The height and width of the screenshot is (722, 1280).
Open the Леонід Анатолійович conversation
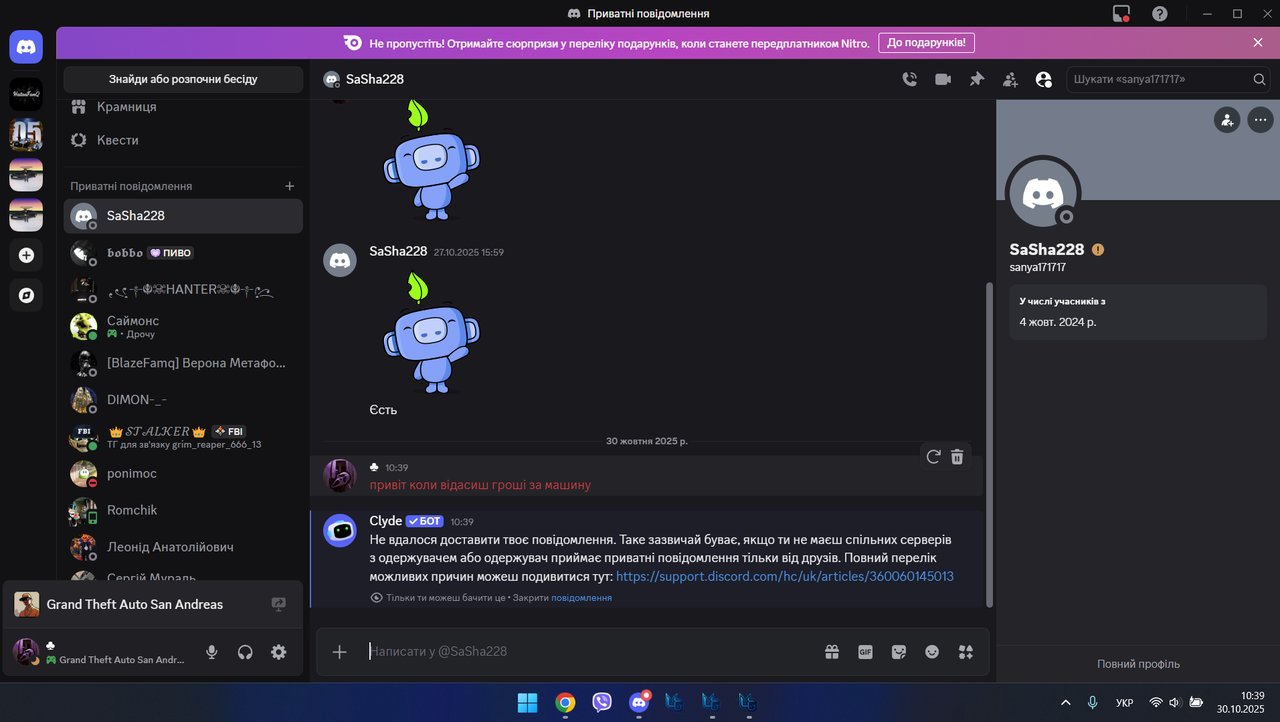coord(183,547)
